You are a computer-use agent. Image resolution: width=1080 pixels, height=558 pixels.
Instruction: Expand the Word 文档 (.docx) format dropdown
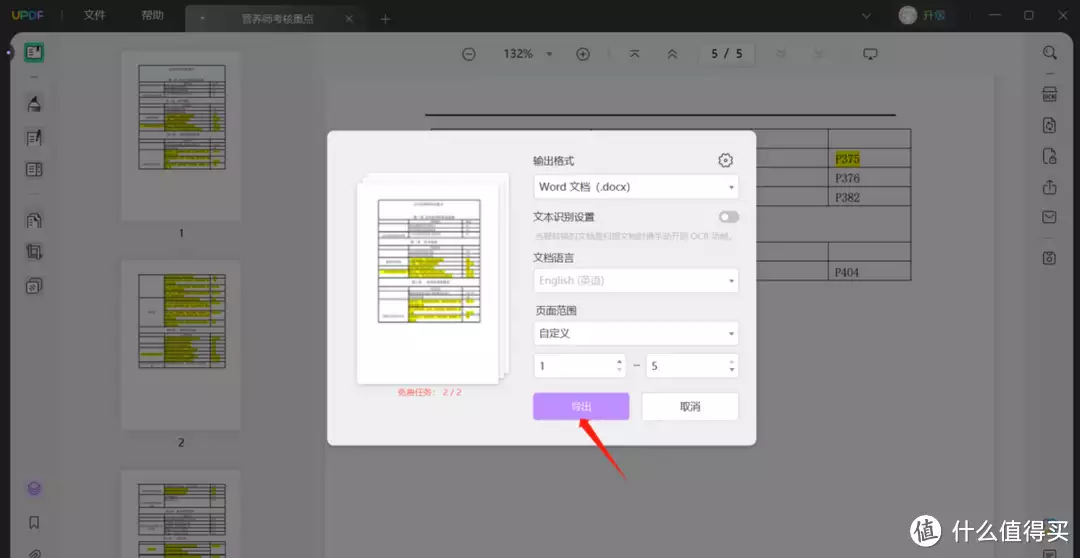[635, 187]
